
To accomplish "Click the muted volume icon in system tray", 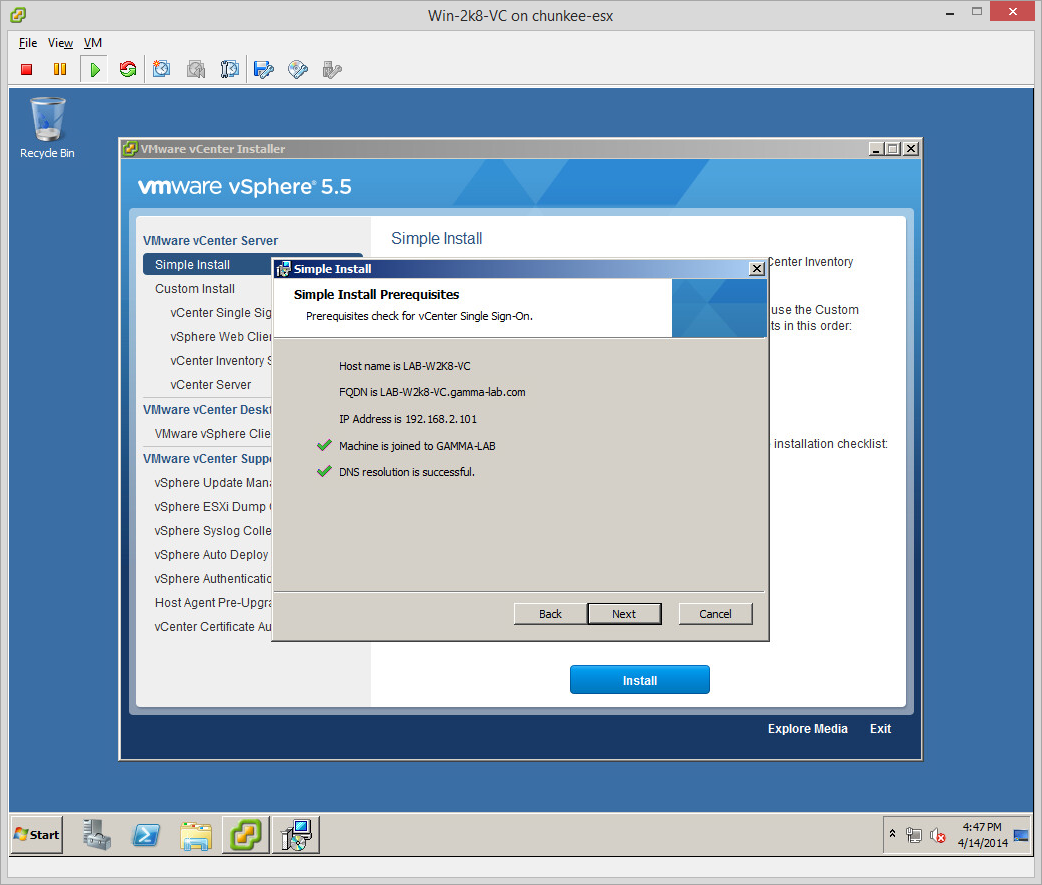I will click(x=938, y=835).
